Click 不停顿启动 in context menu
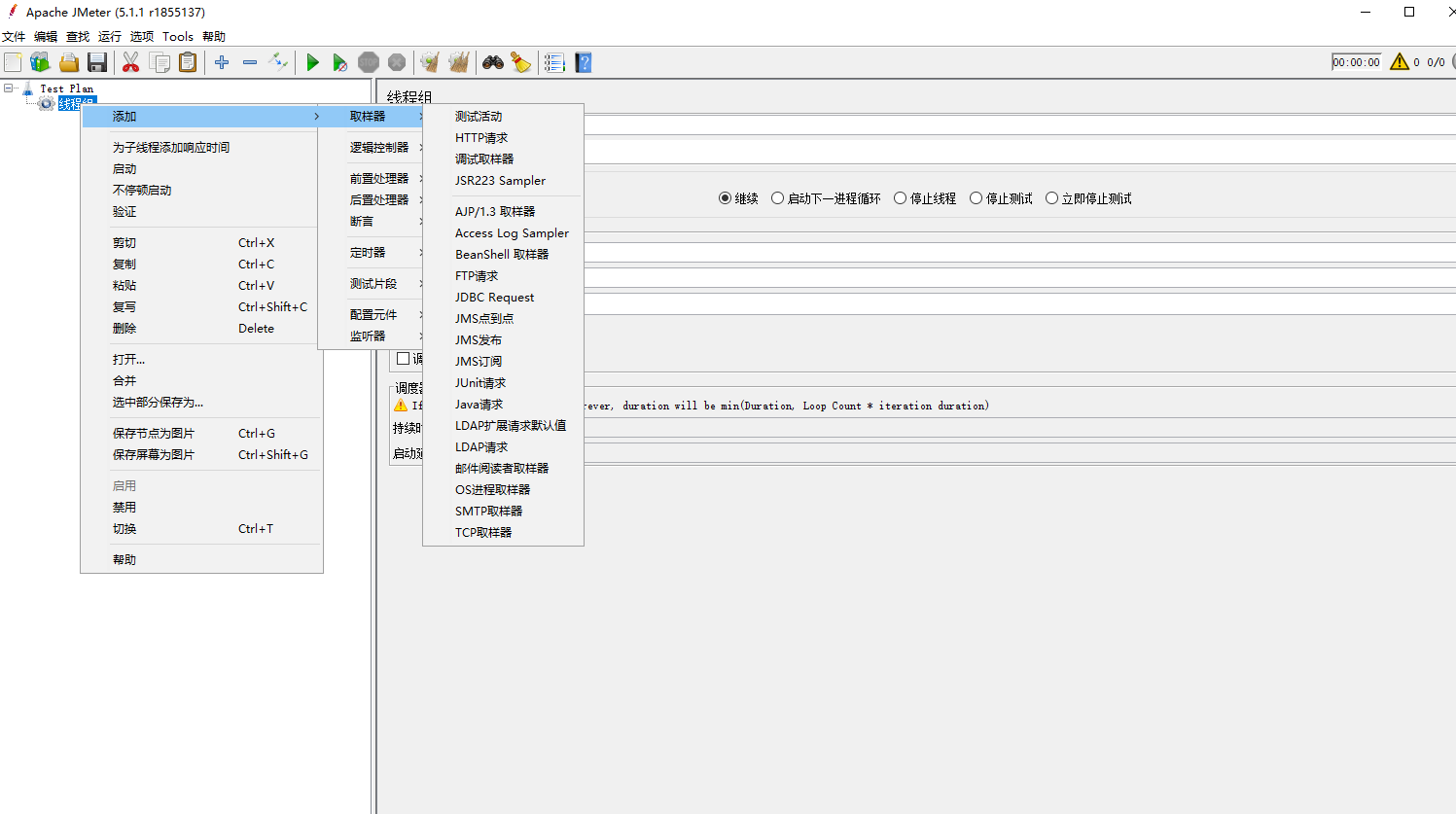This screenshot has height=814, width=1456. click(201, 191)
